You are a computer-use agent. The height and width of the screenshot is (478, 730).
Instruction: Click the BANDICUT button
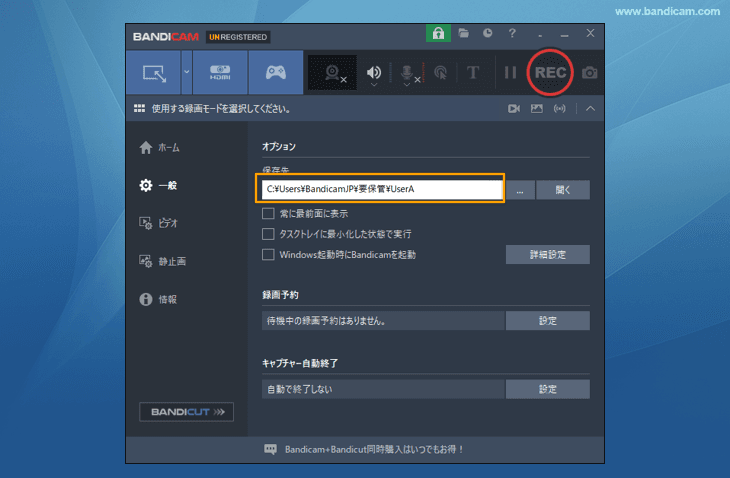[x=187, y=412]
